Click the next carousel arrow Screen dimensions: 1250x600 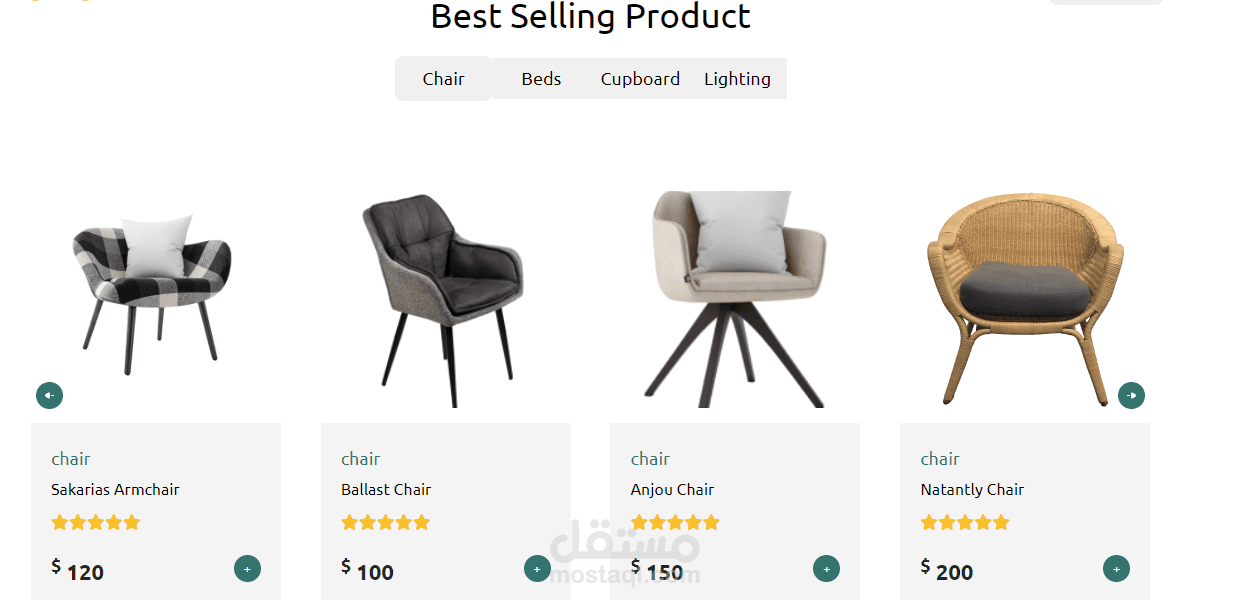(1131, 396)
